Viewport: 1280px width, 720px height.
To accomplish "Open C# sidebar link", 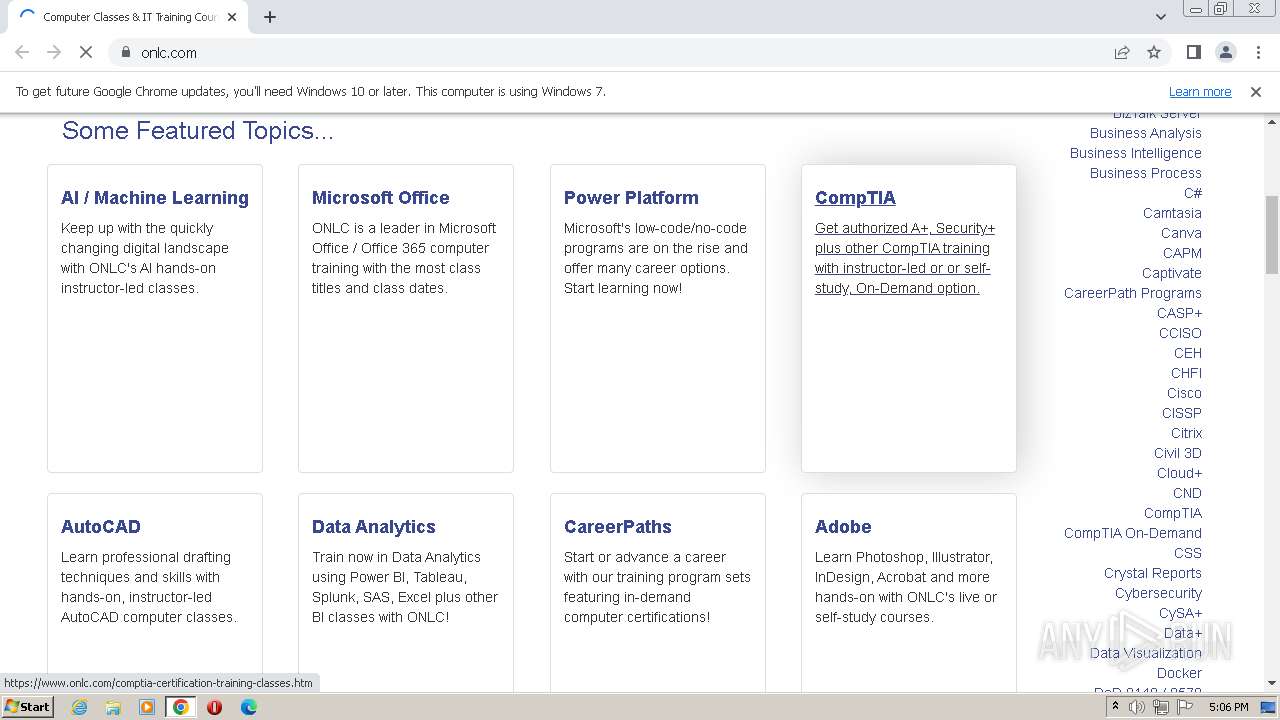I will (x=1193, y=193).
